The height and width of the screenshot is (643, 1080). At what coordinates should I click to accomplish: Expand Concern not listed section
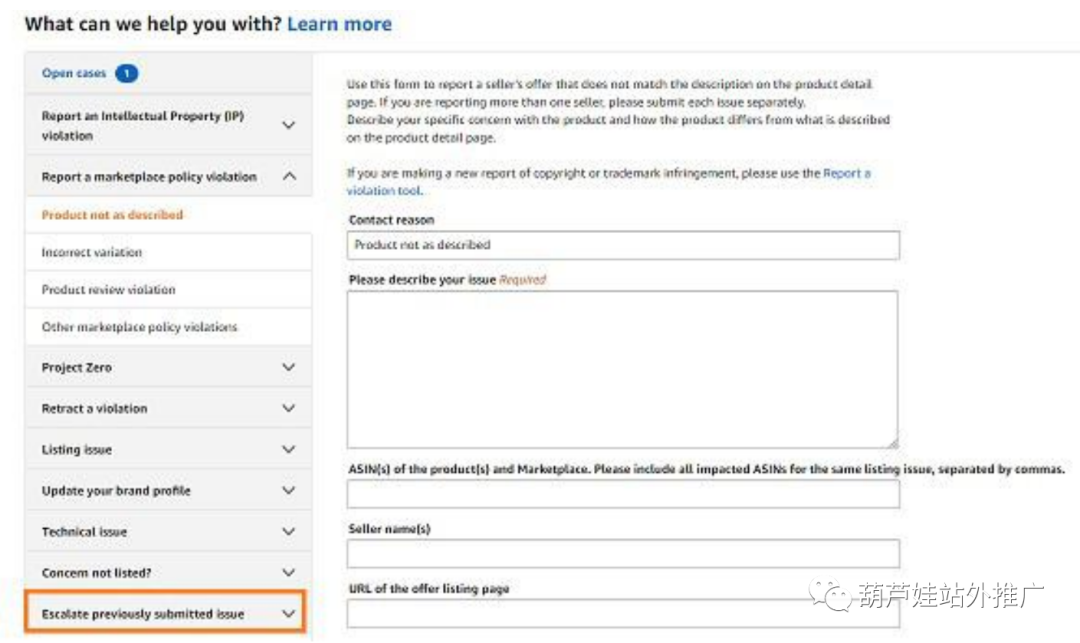[x=289, y=572]
